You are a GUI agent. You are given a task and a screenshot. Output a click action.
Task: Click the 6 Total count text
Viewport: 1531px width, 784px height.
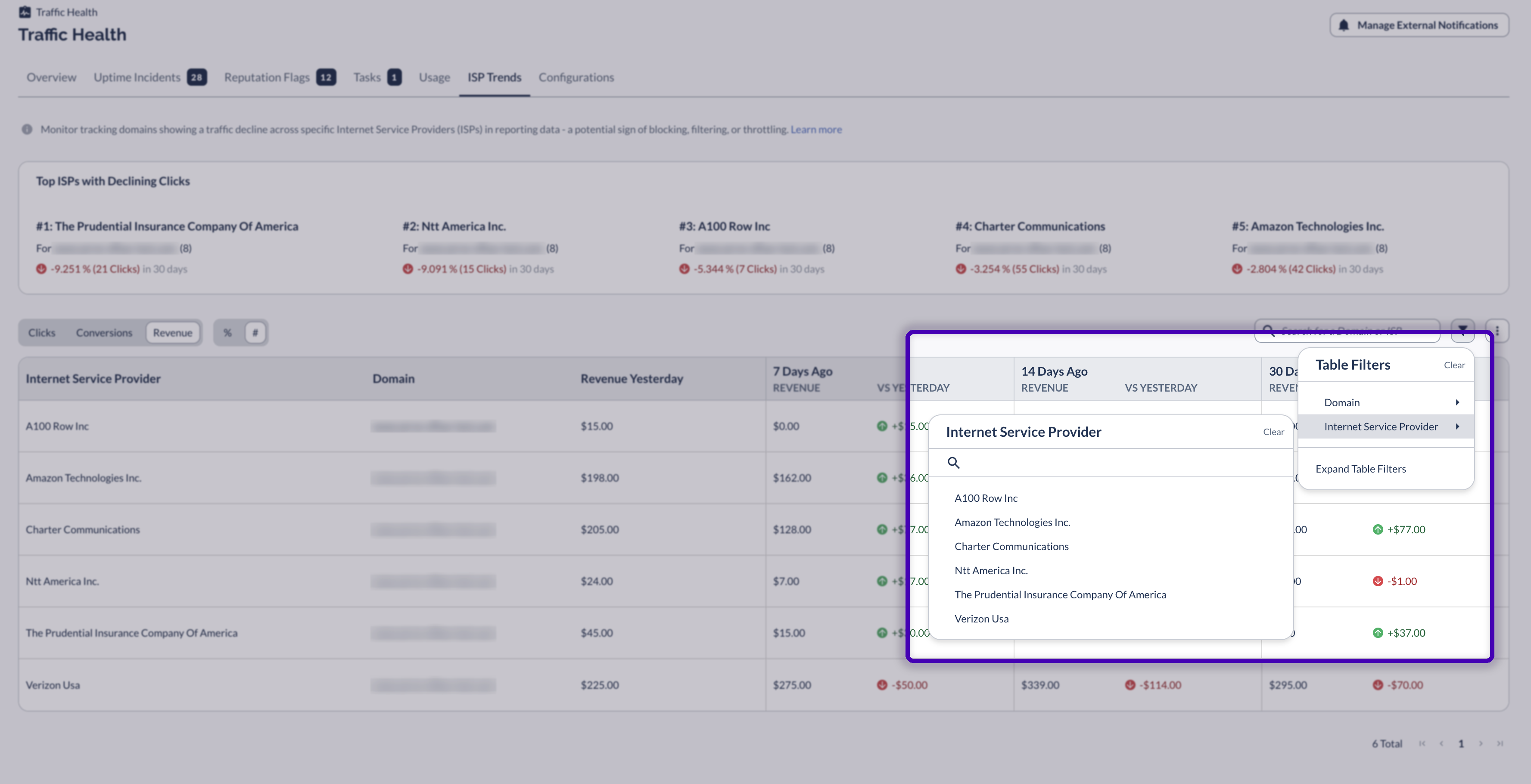tap(1387, 743)
